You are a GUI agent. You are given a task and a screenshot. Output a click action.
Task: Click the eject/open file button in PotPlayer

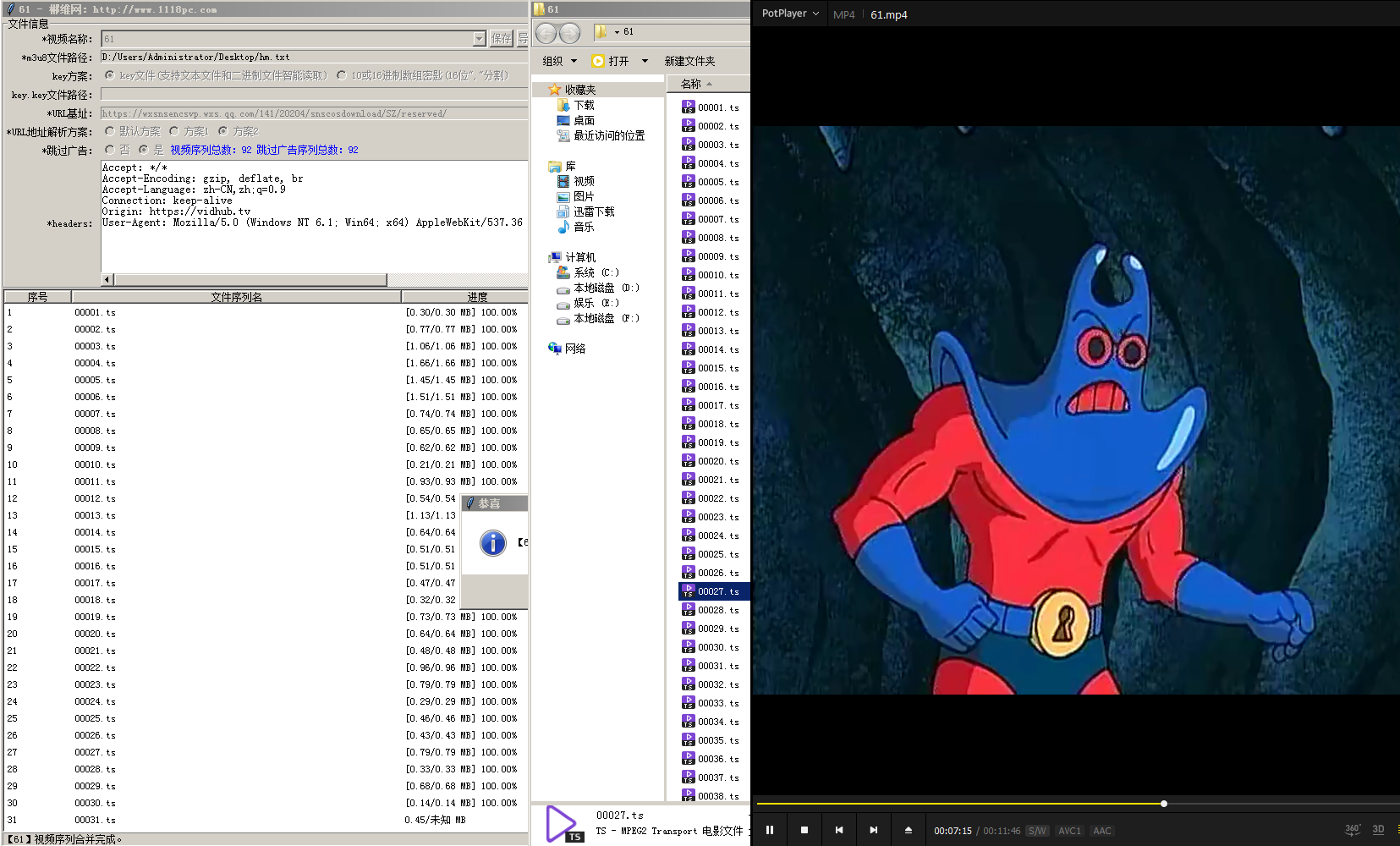click(909, 830)
